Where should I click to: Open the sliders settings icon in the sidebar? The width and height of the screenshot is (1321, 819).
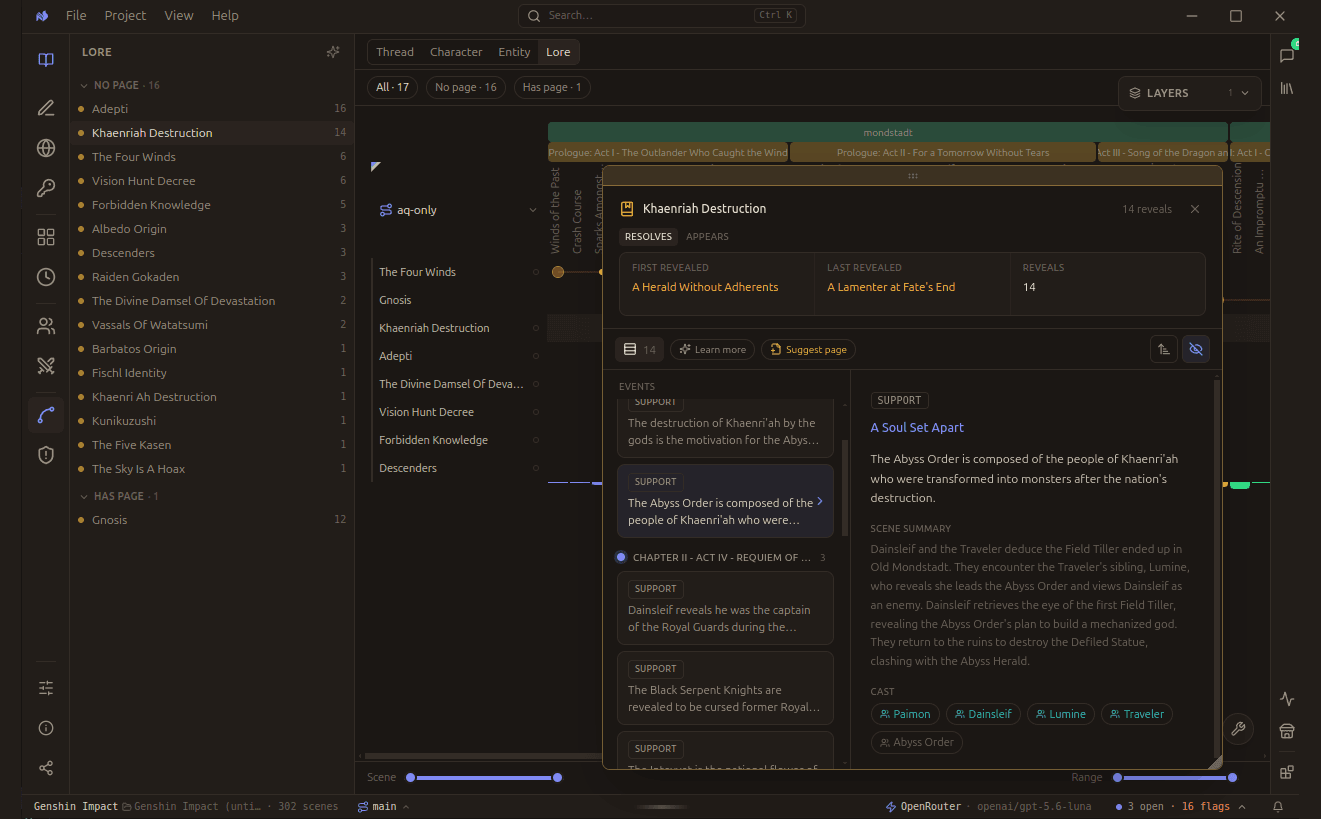tap(46, 688)
